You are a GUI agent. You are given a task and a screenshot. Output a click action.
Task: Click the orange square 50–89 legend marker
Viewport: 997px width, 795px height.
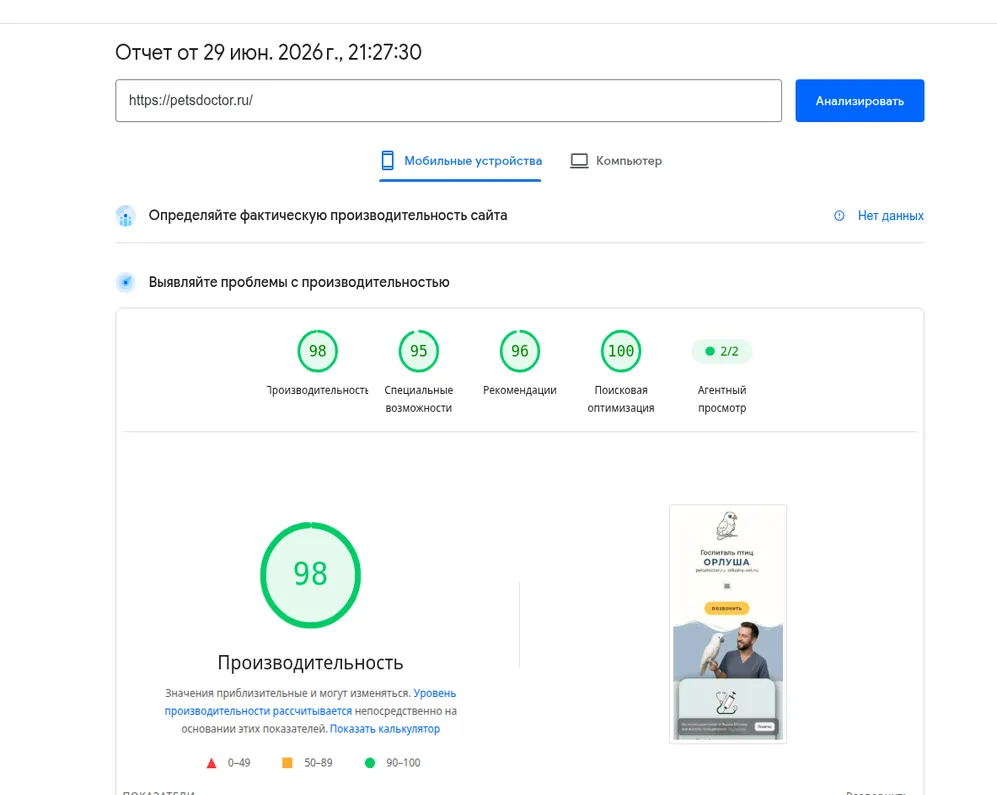pyautogui.click(x=287, y=763)
